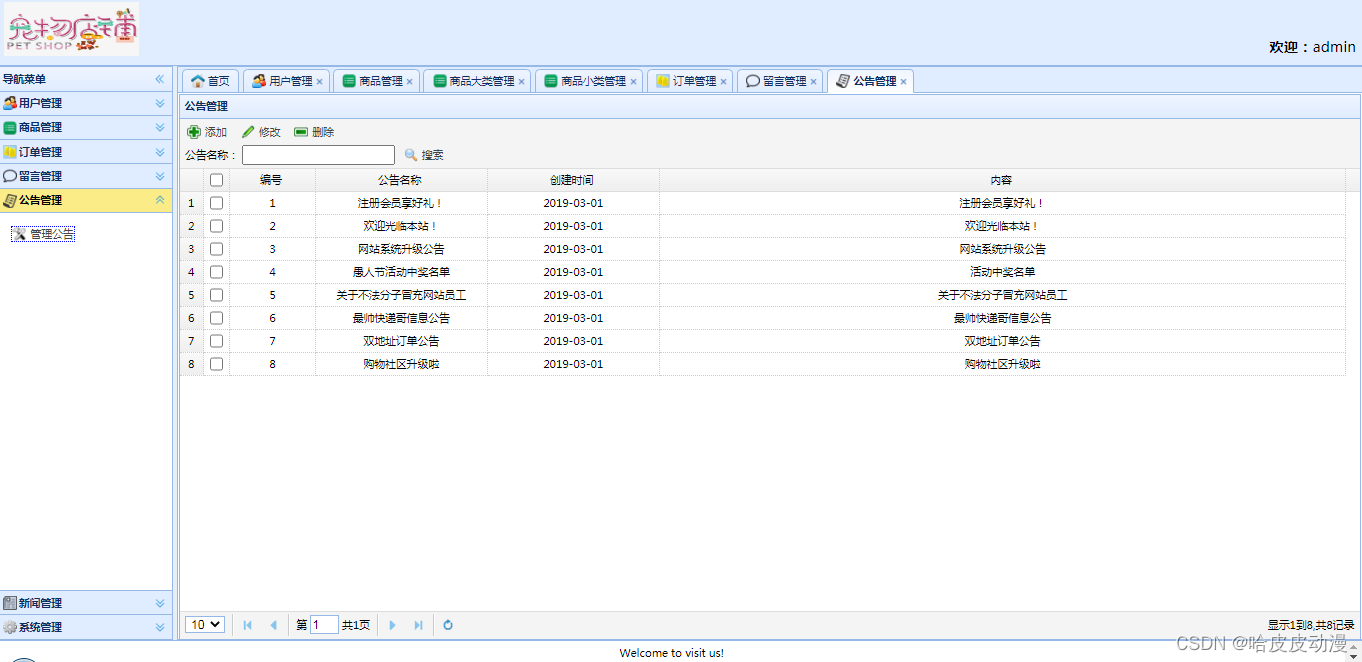Switch to the 首页 tab
The height and width of the screenshot is (662, 1362).
point(210,81)
